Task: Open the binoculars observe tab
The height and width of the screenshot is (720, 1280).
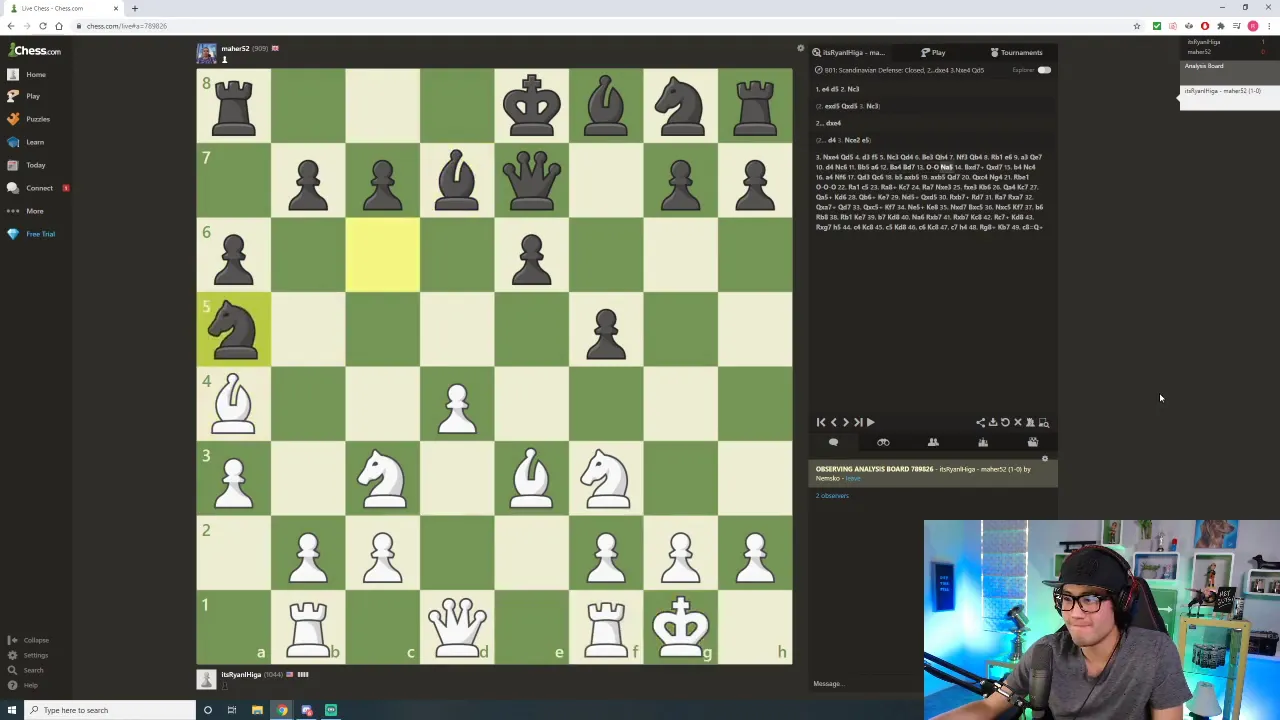Action: tap(883, 442)
